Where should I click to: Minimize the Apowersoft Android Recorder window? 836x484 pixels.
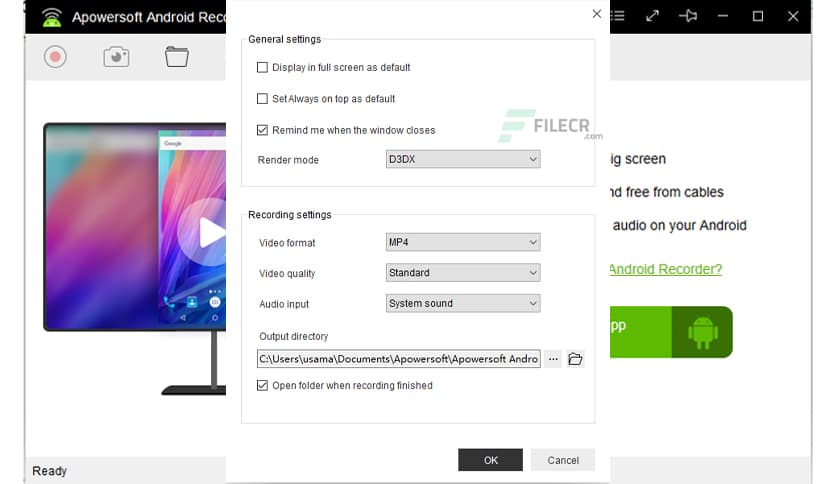(722, 16)
